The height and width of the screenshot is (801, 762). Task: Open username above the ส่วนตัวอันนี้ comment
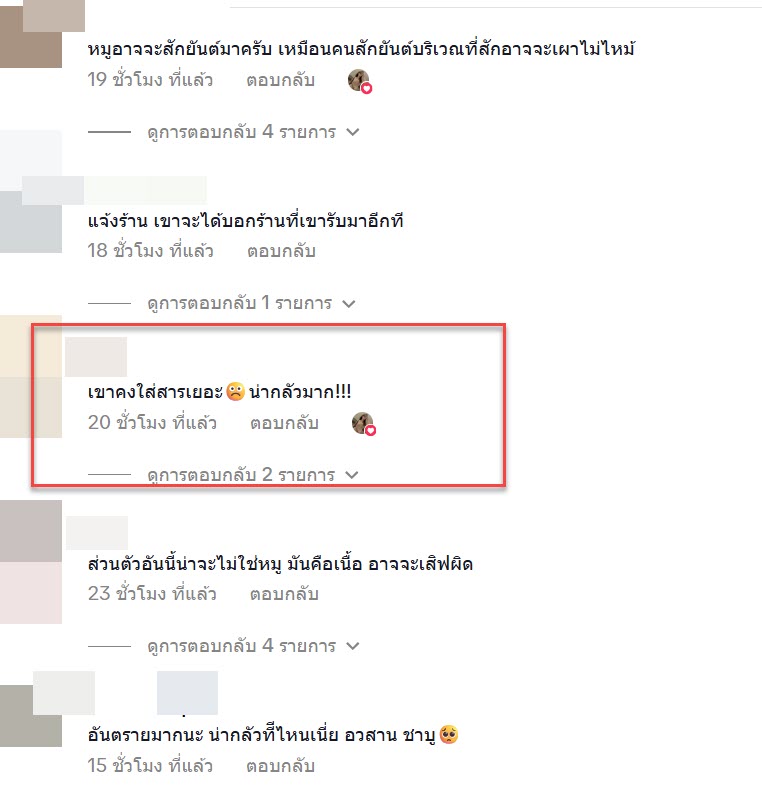coord(97,533)
